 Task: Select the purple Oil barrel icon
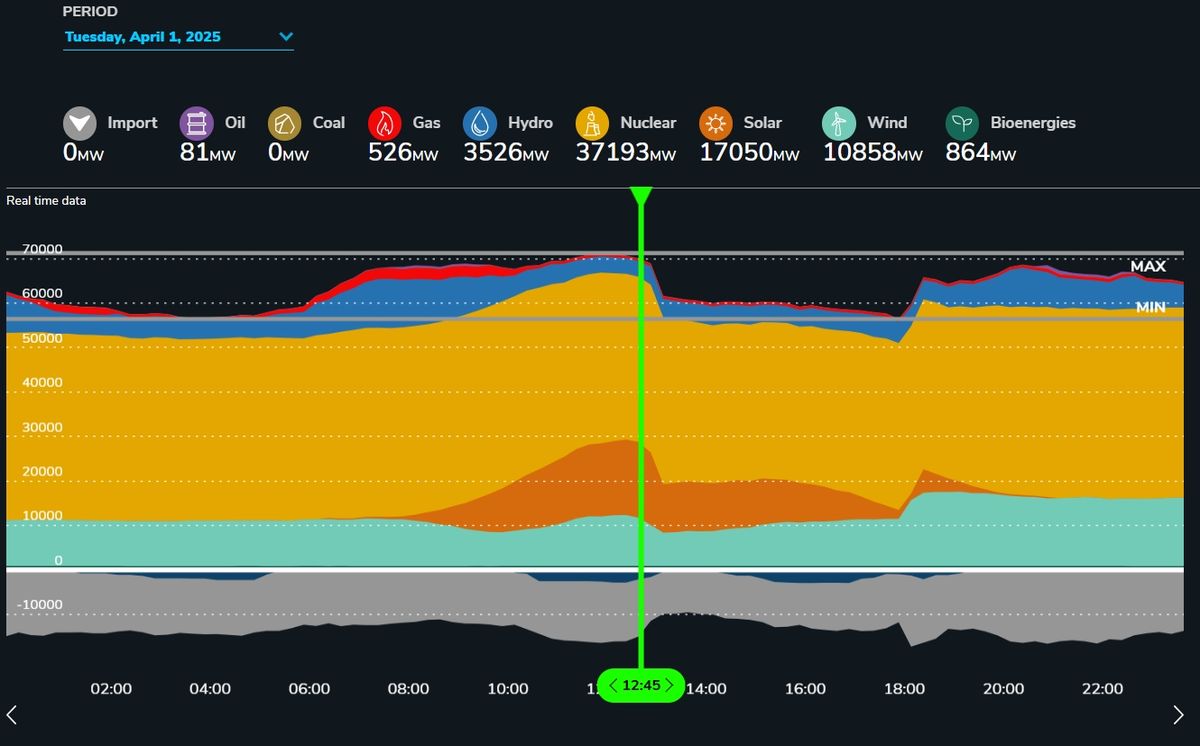(196, 124)
